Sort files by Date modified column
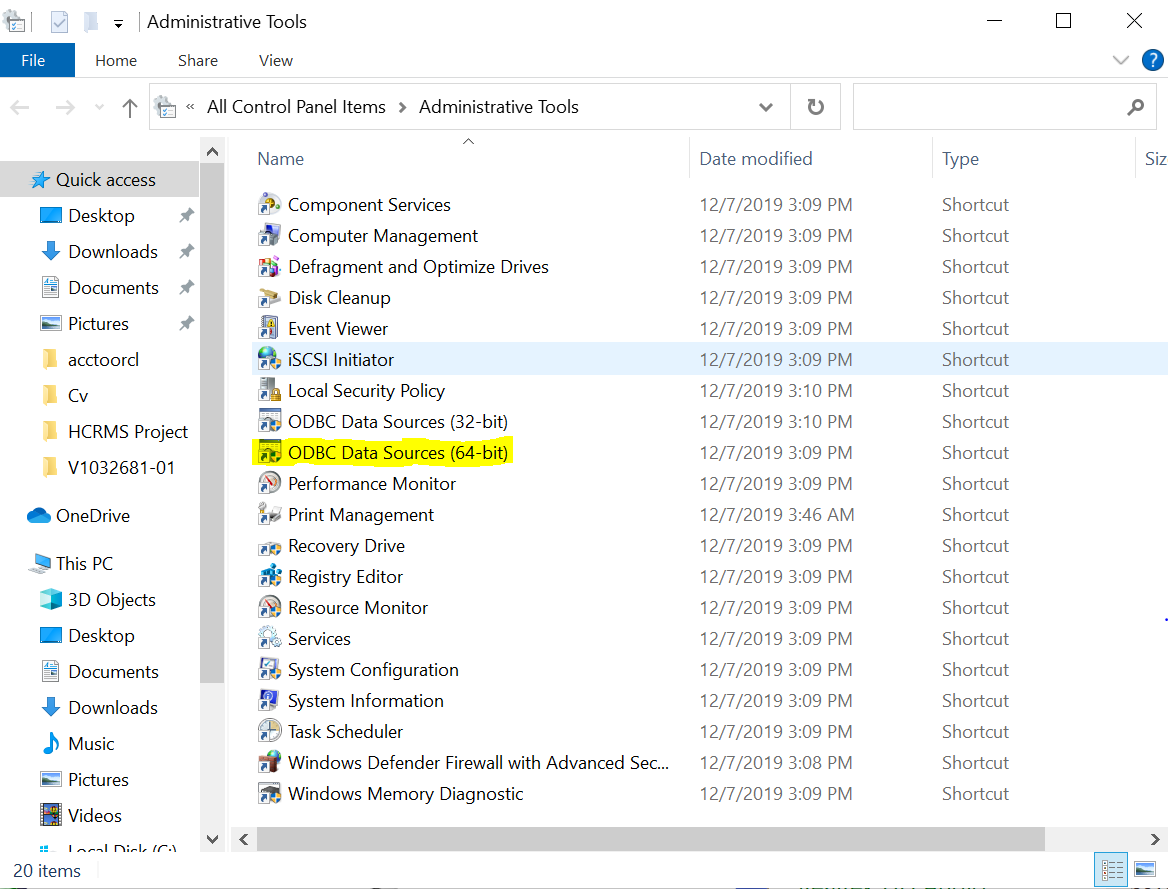The image size is (1168, 889). pyautogui.click(x=755, y=159)
